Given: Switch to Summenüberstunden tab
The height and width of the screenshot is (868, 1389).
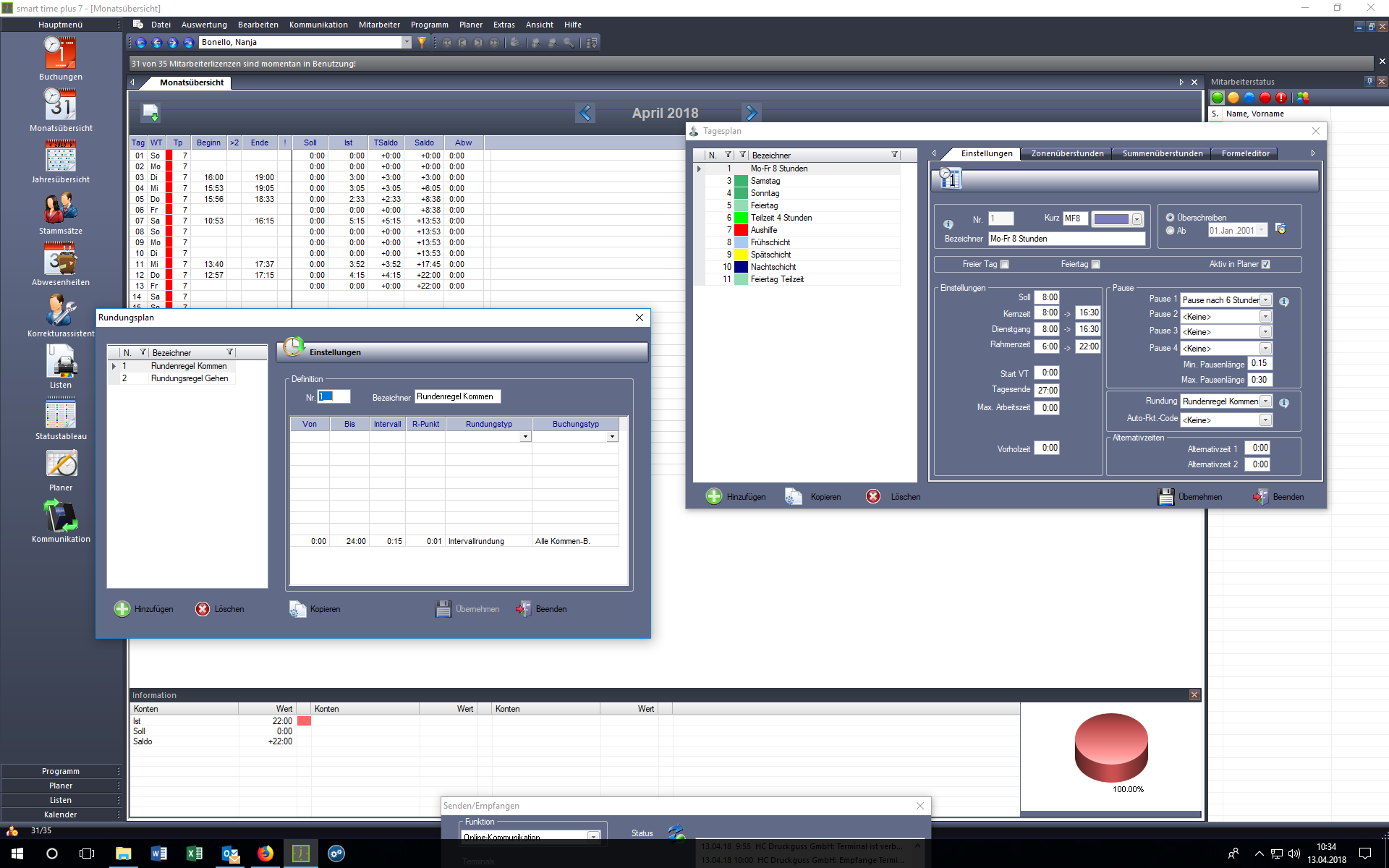Looking at the screenshot, I should point(1163,153).
